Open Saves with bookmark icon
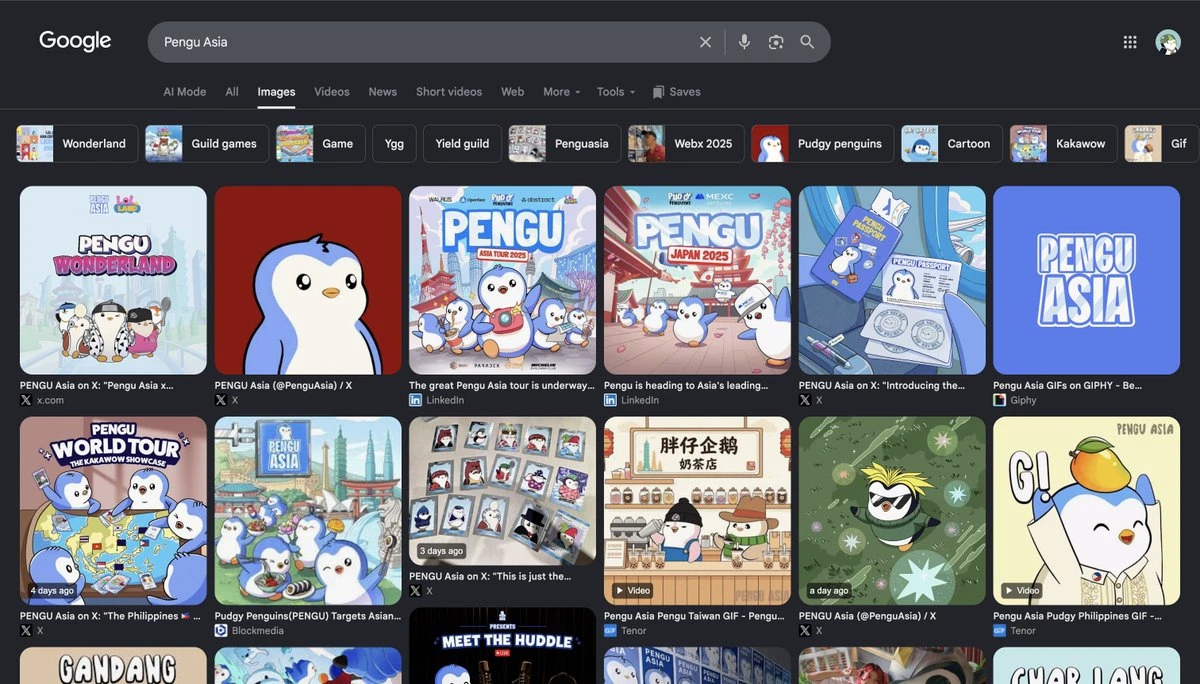1200x684 pixels. (676, 91)
